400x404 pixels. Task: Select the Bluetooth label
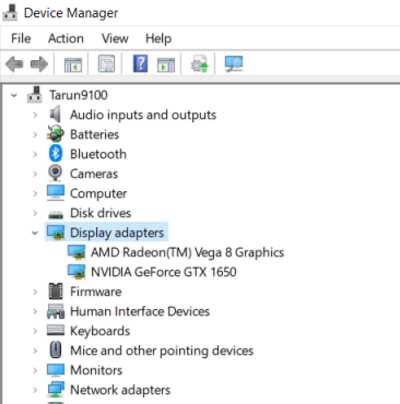[x=98, y=154]
